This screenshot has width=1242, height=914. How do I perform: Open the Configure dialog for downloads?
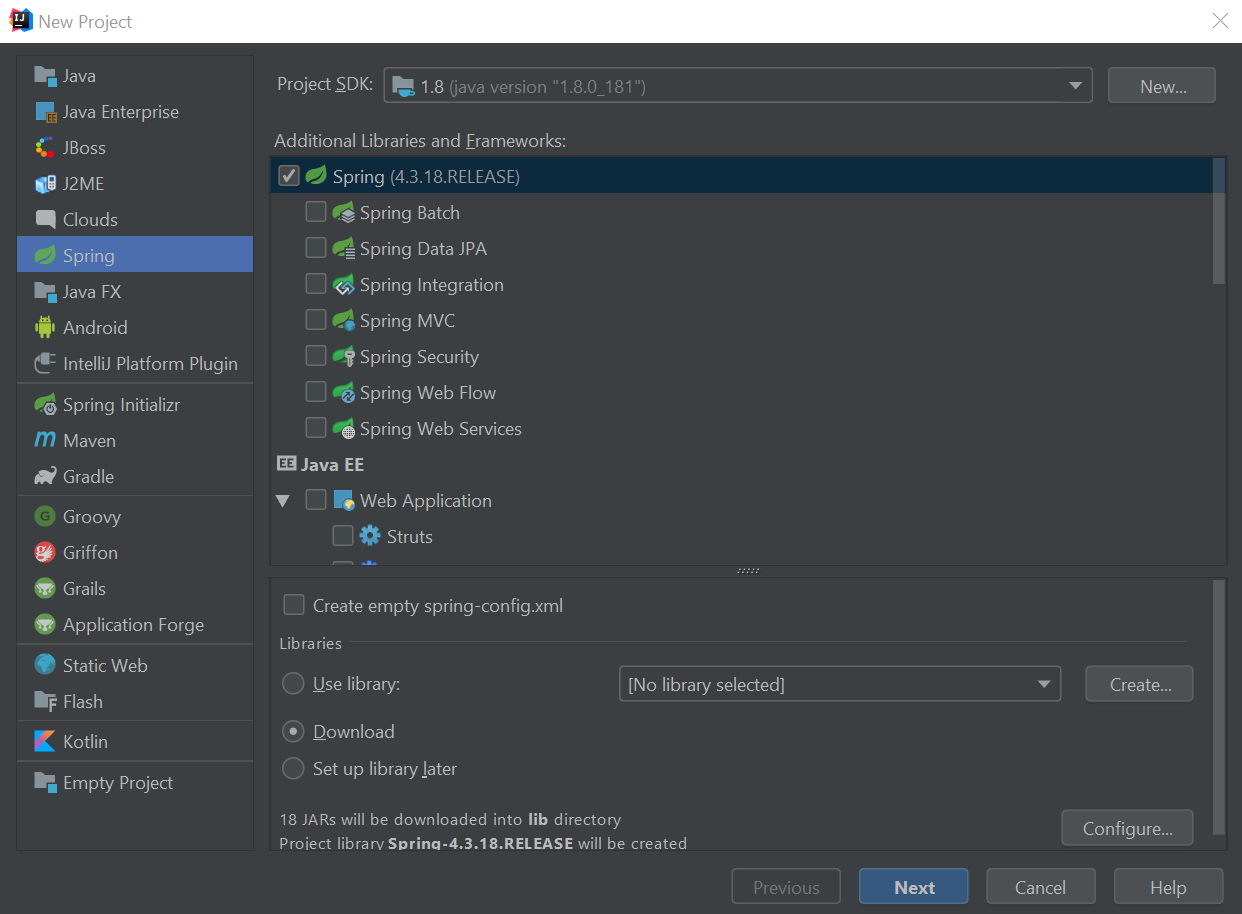coord(1127,827)
